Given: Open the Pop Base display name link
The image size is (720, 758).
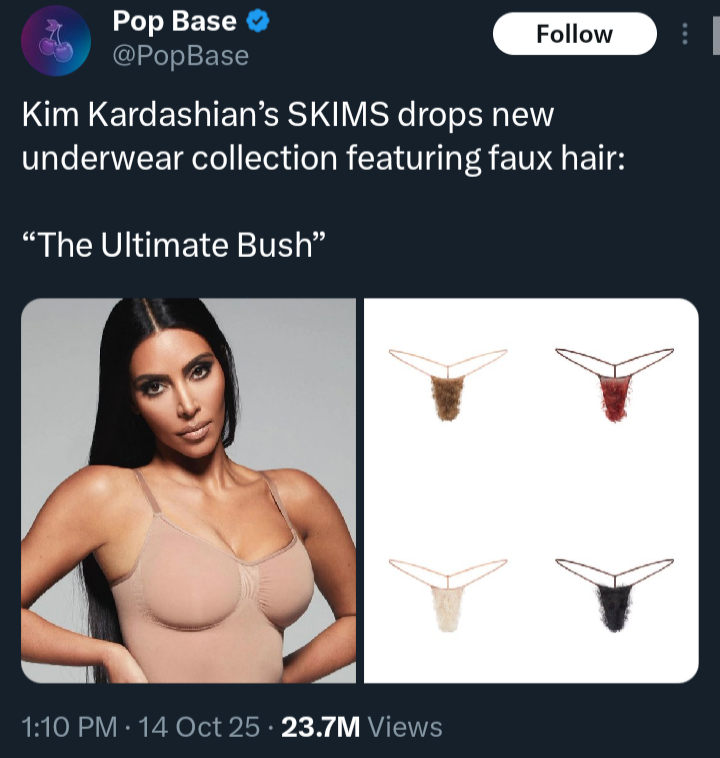Looking at the screenshot, I should [x=175, y=22].
